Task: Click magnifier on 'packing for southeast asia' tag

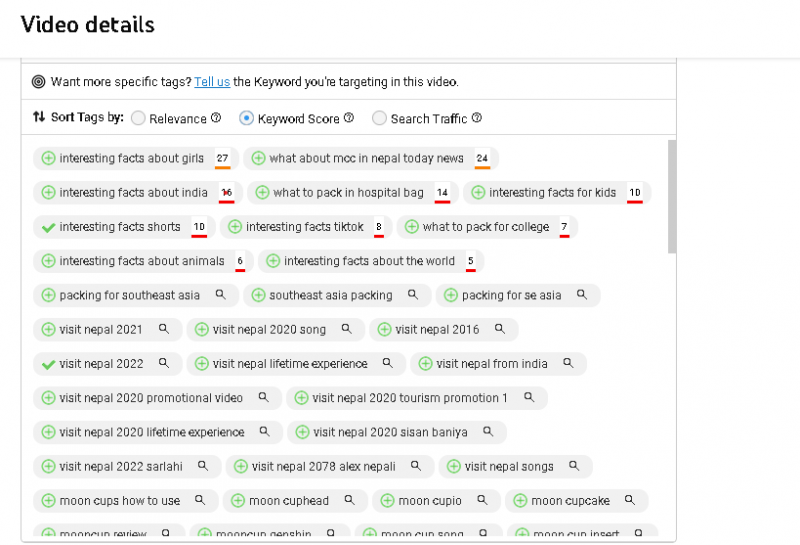Action: 221,296
